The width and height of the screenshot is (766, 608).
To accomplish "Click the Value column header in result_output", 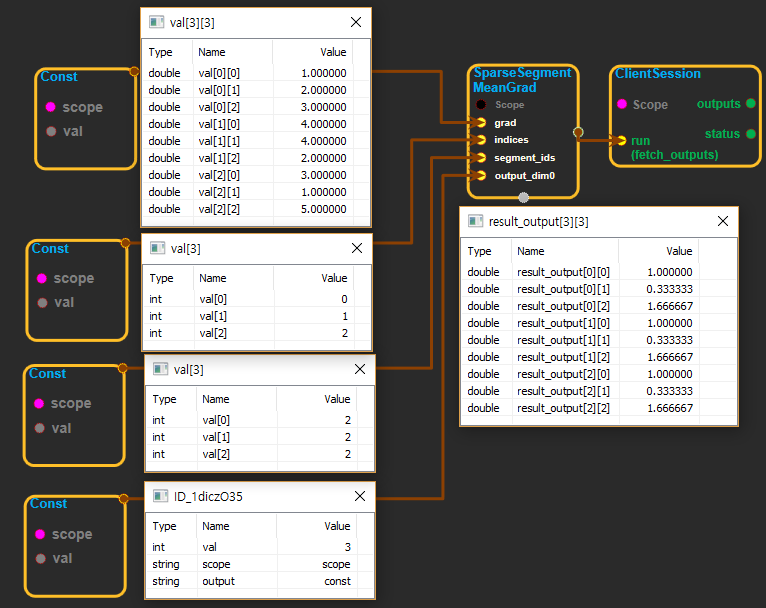I will pyautogui.click(x=679, y=252).
